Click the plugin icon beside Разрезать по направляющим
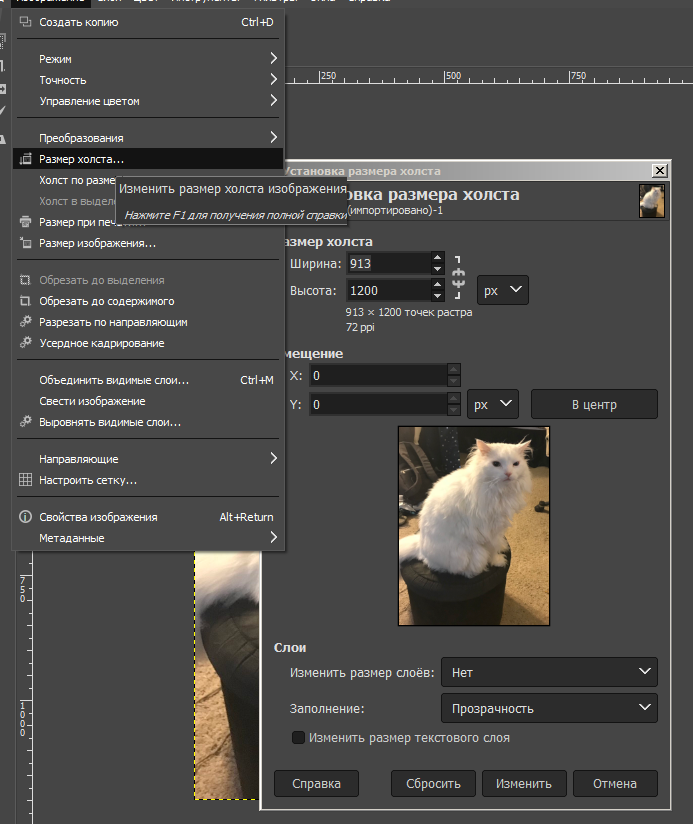Screen dimensions: 693x824 point(25,322)
